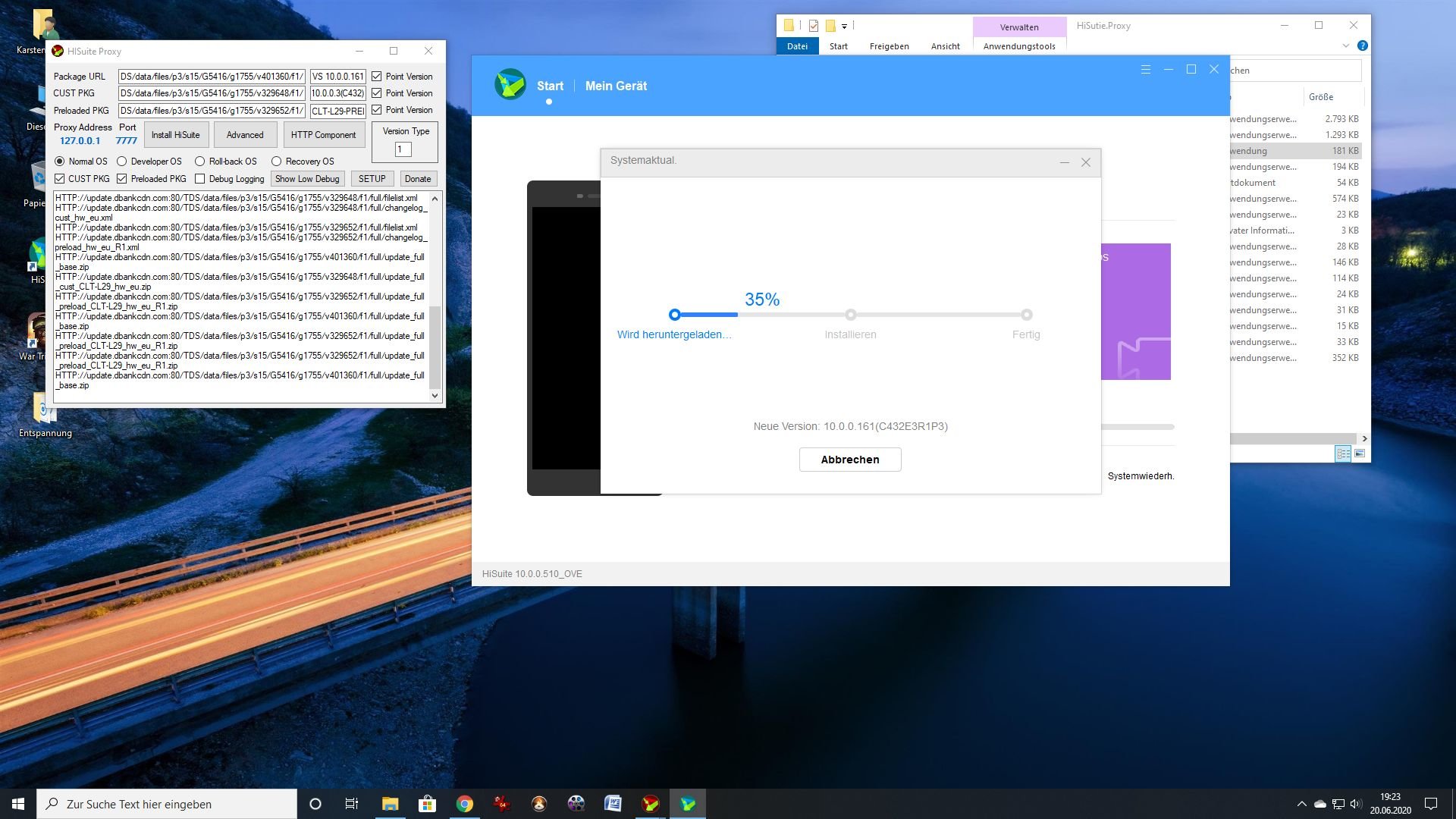1456x819 pixels.
Task: Switch to HiSuite Proxy taskbar icon
Action: point(650,804)
